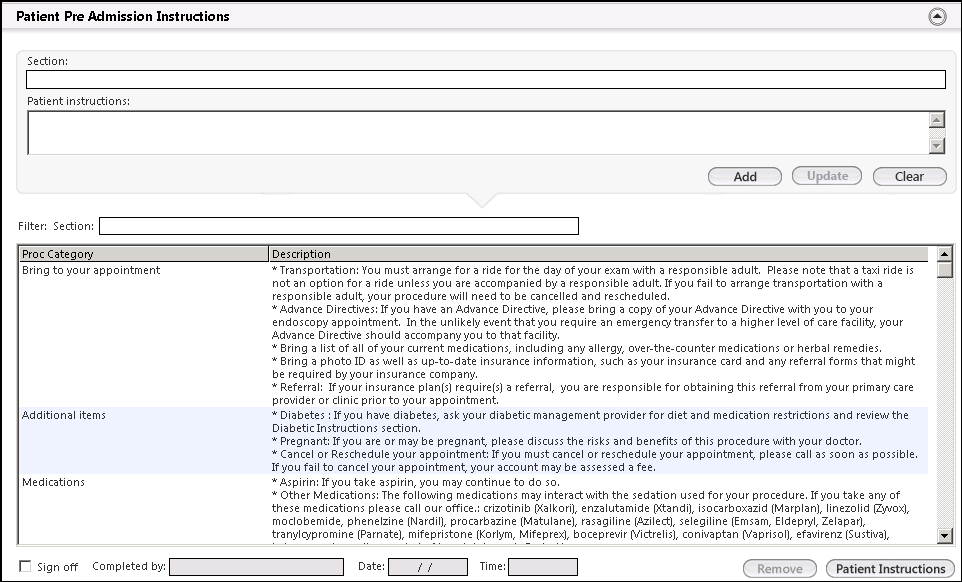
Task: Click the instructions list scroll up arrow
Action: pyautogui.click(x=945, y=253)
